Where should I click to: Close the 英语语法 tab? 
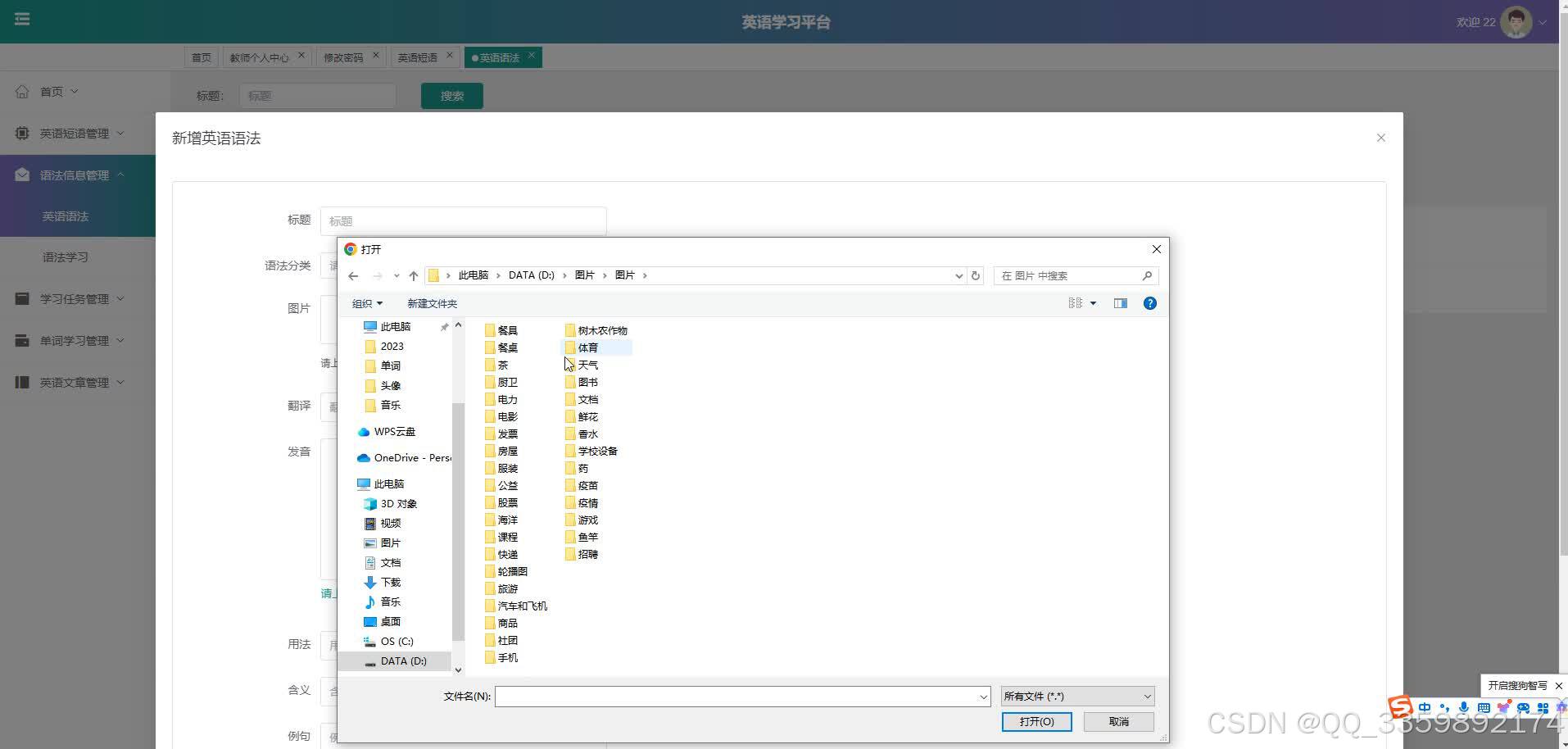coord(532,56)
